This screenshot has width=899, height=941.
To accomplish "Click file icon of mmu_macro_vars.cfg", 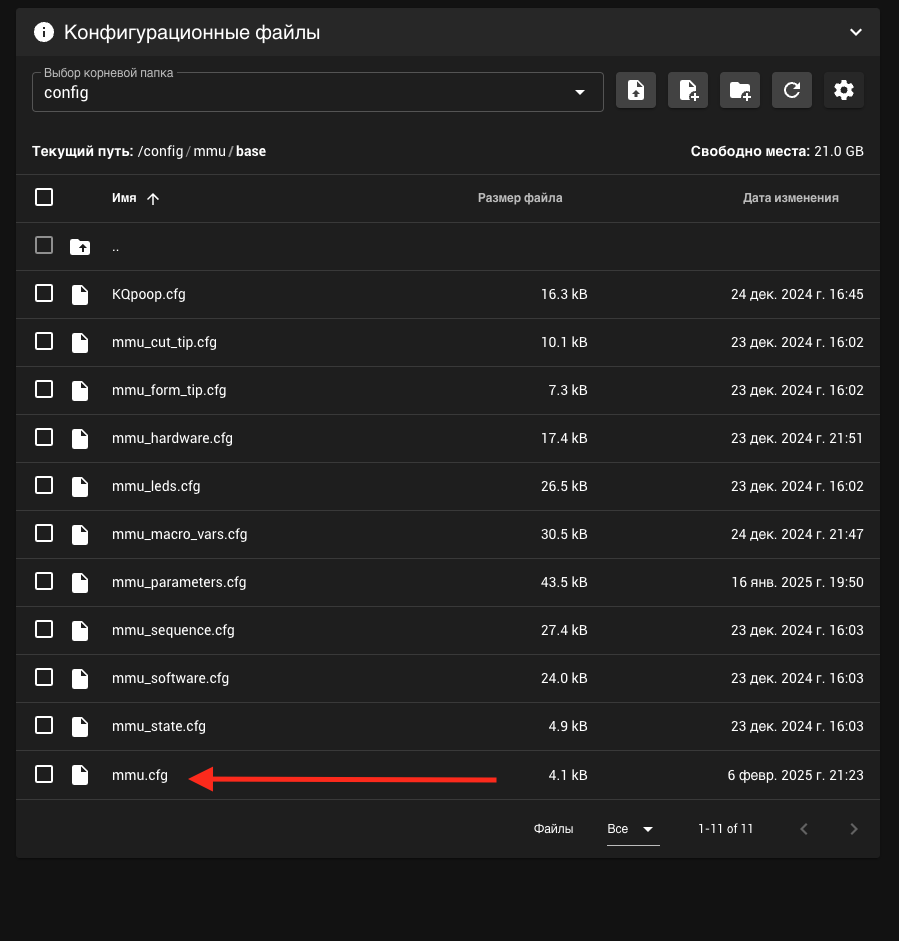I will (x=80, y=535).
